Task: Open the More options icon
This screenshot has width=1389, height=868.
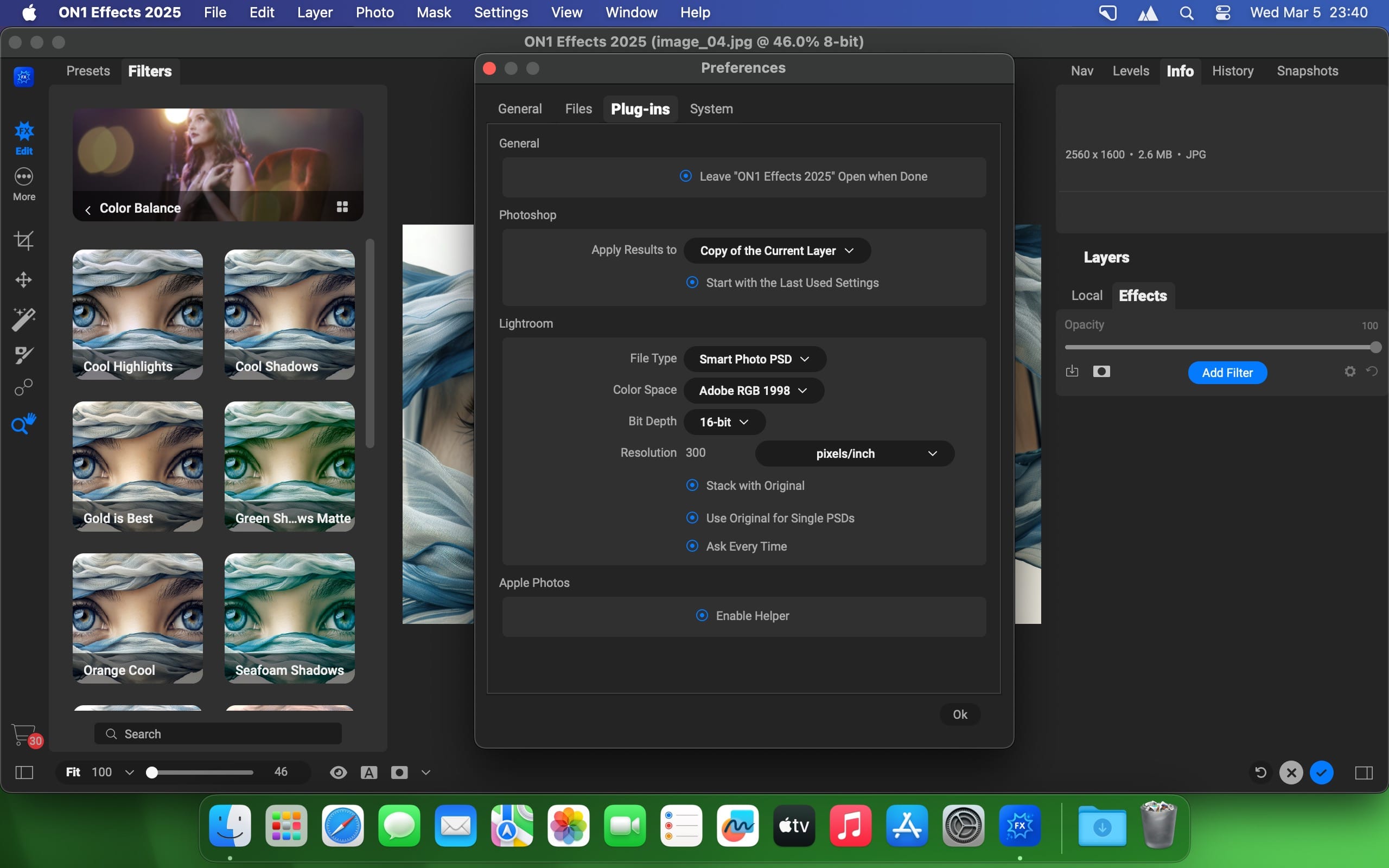Action: (23, 177)
